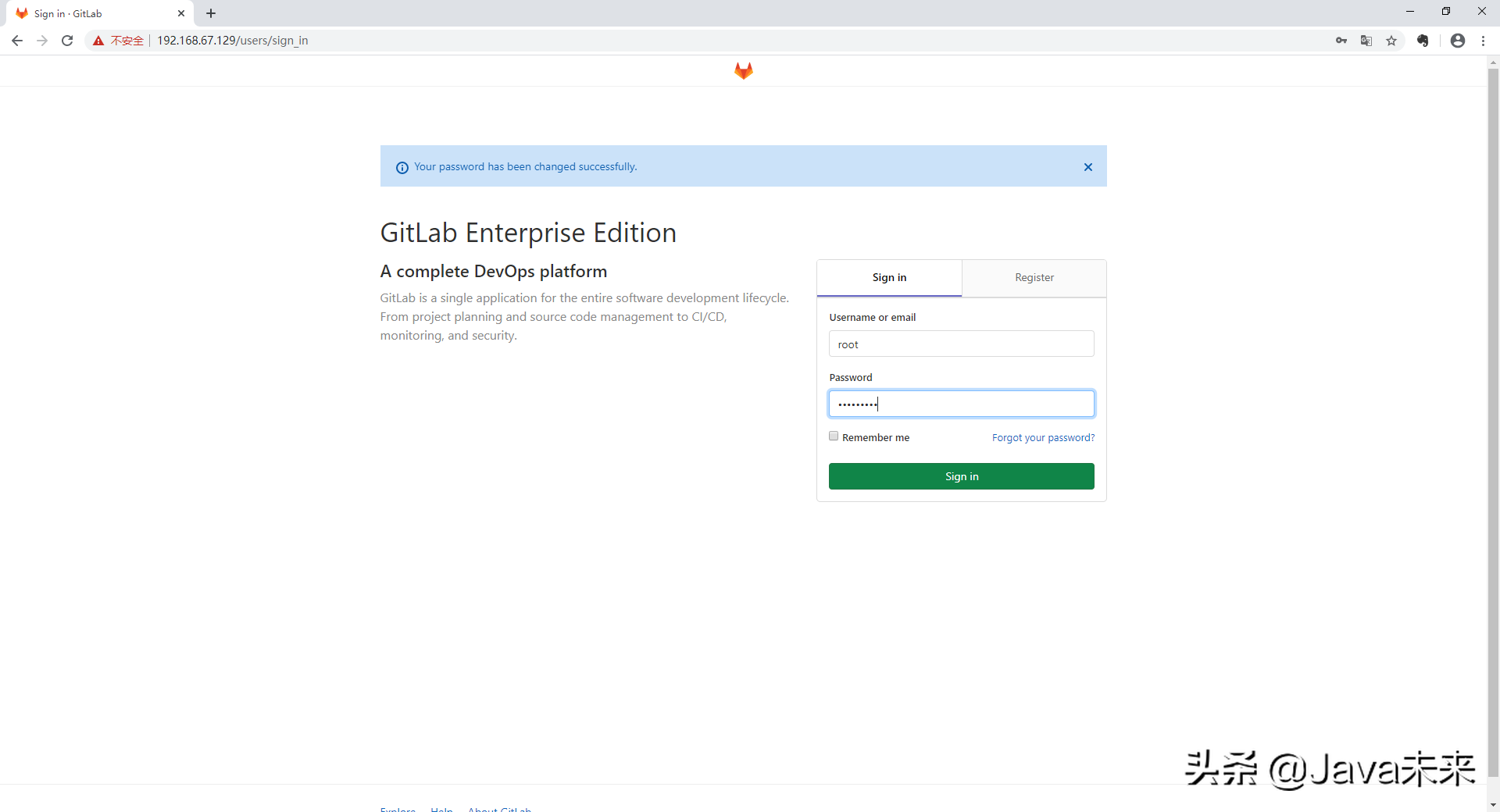
Task: Open the Chrome three-dot menu
Action: coord(1483,41)
